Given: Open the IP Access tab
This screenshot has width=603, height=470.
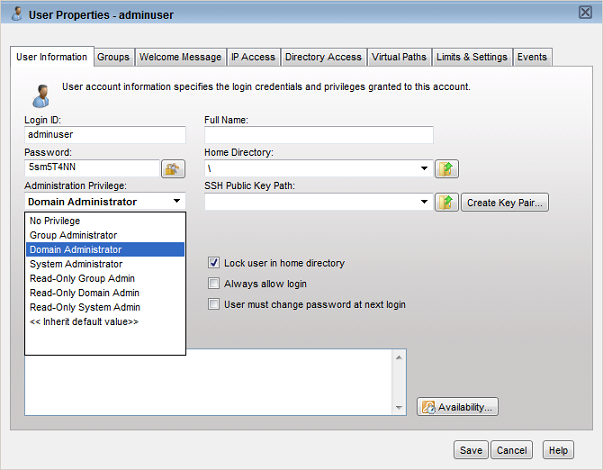Looking at the screenshot, I should point(250,57).
